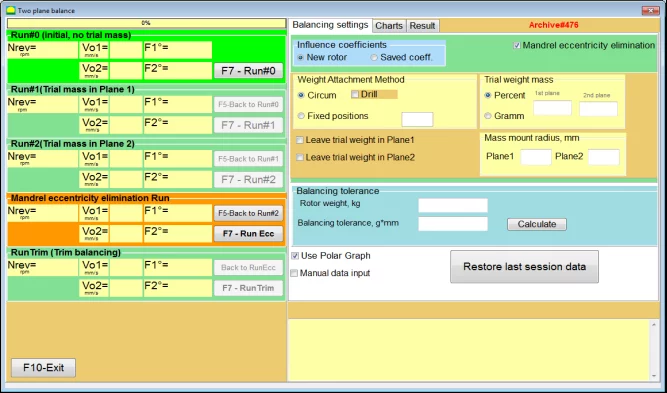
Task: Start the F7 - Run Ecc measurement
Action: pos(248,234)
